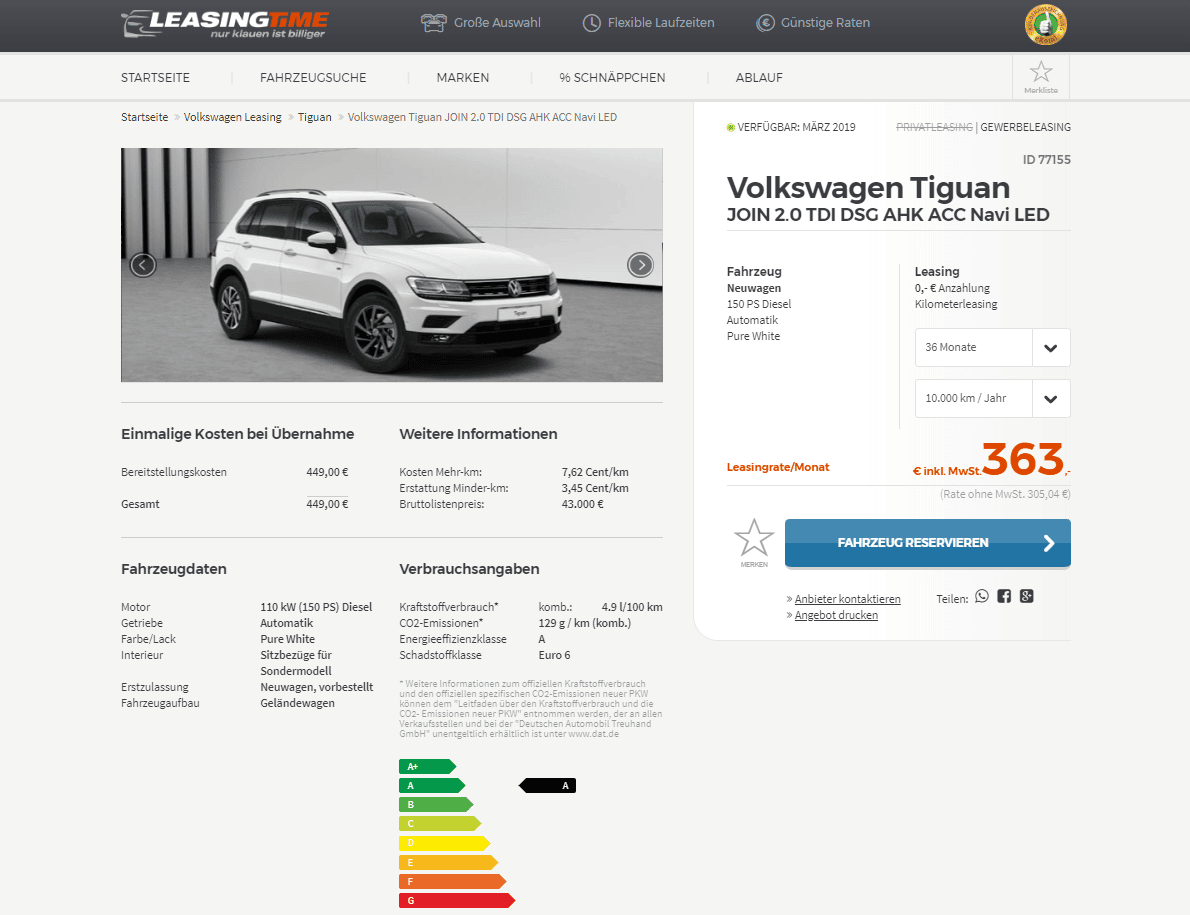Go to Startseite in main menu
Viewport: 1190px width, 915px height.
156,77
